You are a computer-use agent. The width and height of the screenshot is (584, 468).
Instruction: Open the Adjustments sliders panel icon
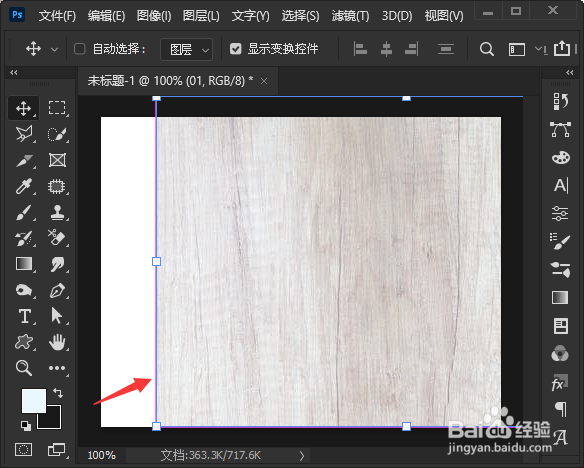pos(560,213)
